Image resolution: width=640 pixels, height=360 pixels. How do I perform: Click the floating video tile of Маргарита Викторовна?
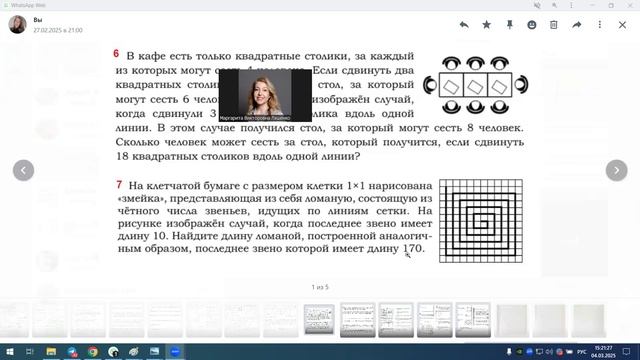265,96
